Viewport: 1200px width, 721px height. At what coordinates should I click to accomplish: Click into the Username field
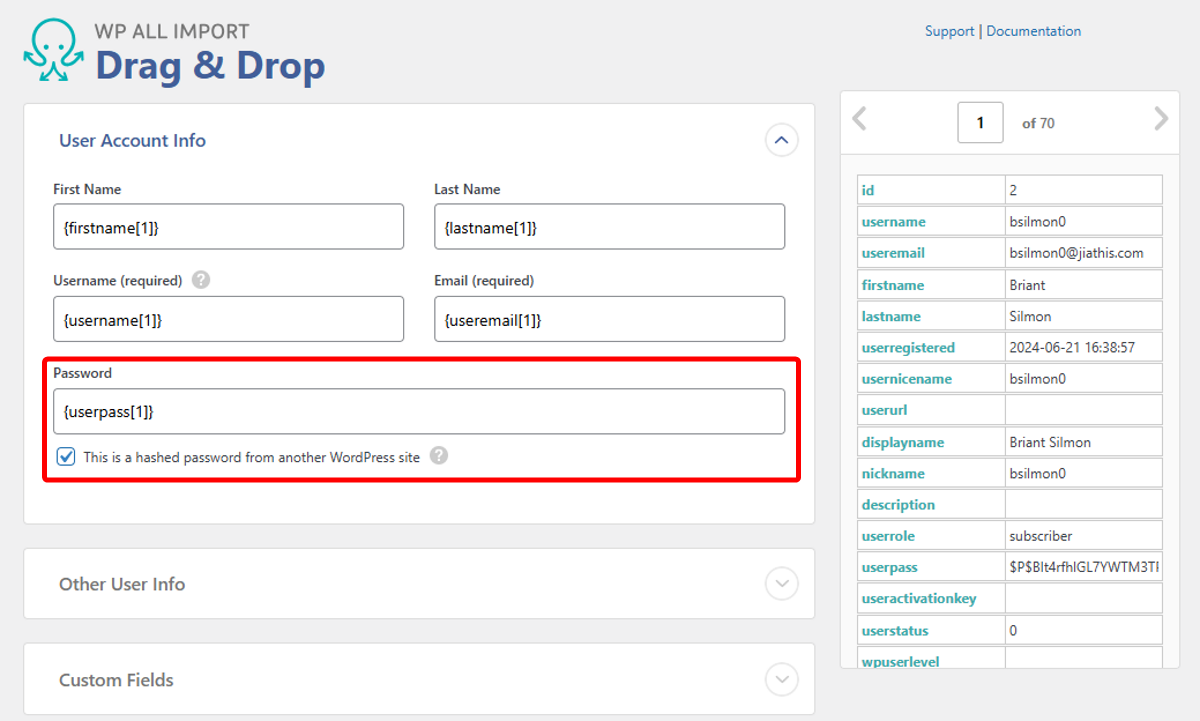coord(228,319)
